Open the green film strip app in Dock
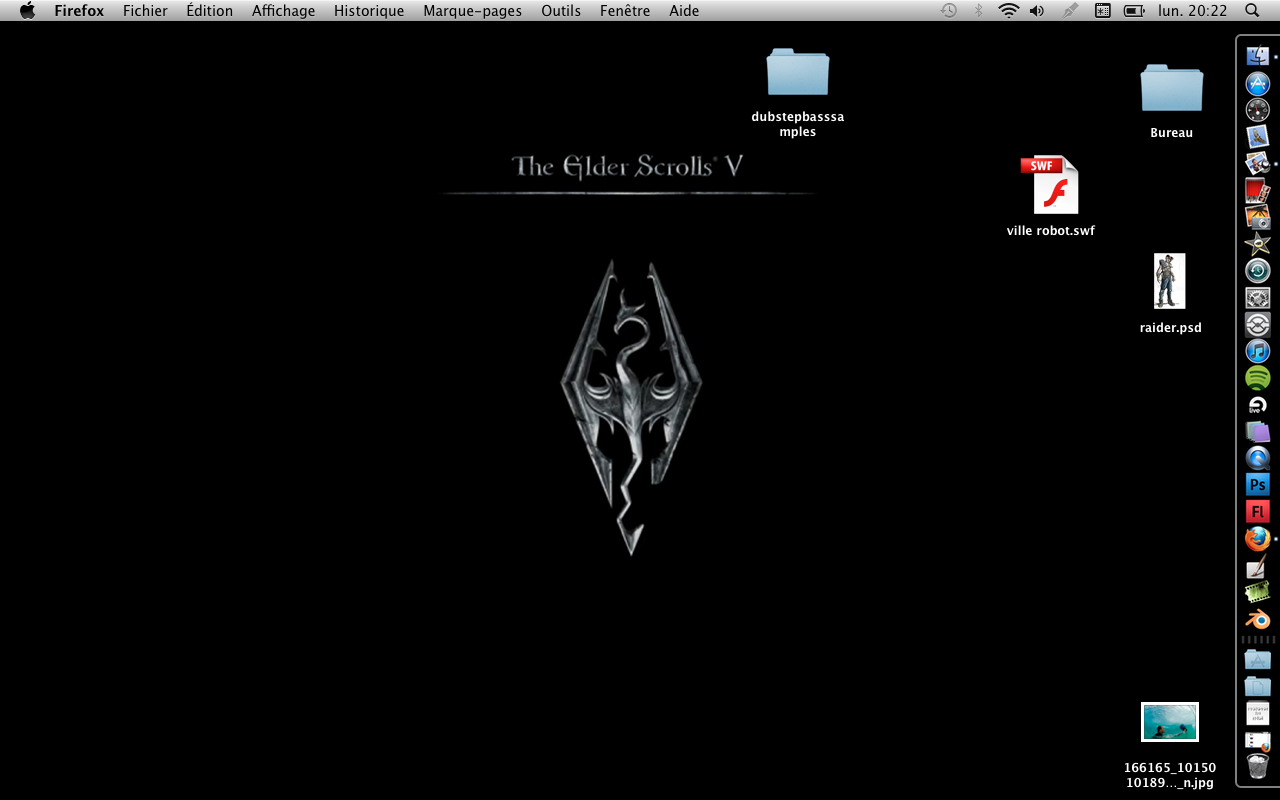Screen dimensions: 1280x800 tap(1257, 593)
